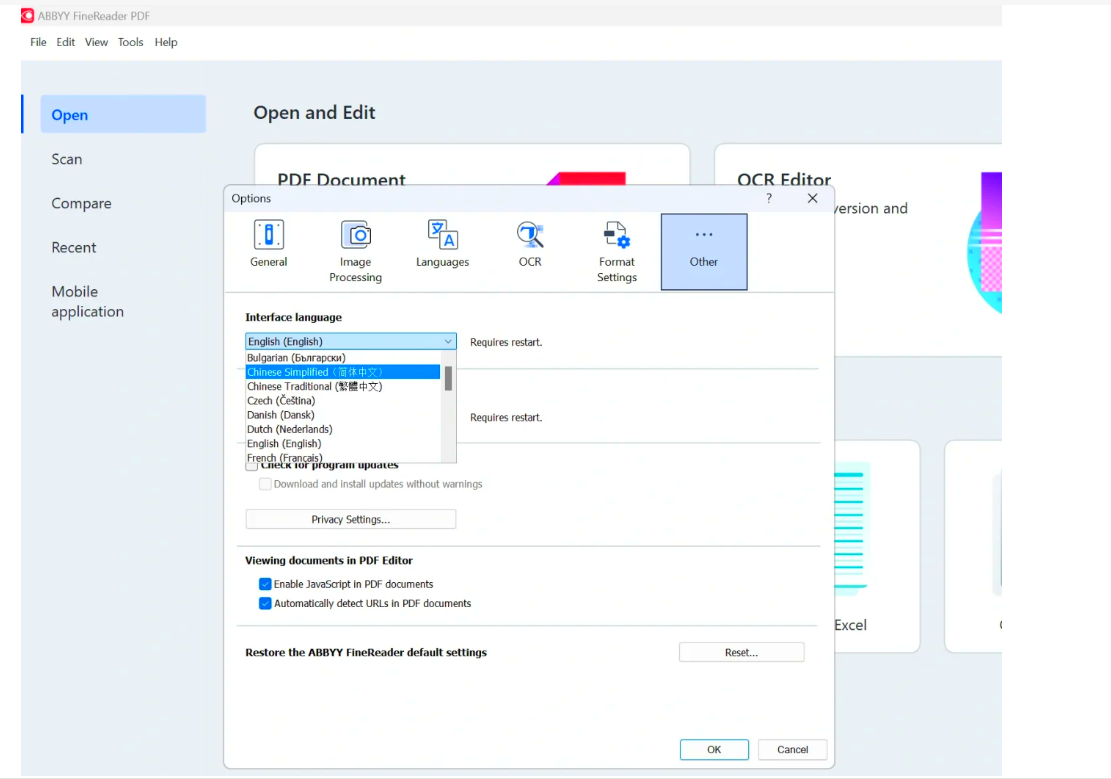This screenshot has width=1111, height=779.
Task: Click the ABBYY FineReader app logo
Action: click(x=27, y=16)
